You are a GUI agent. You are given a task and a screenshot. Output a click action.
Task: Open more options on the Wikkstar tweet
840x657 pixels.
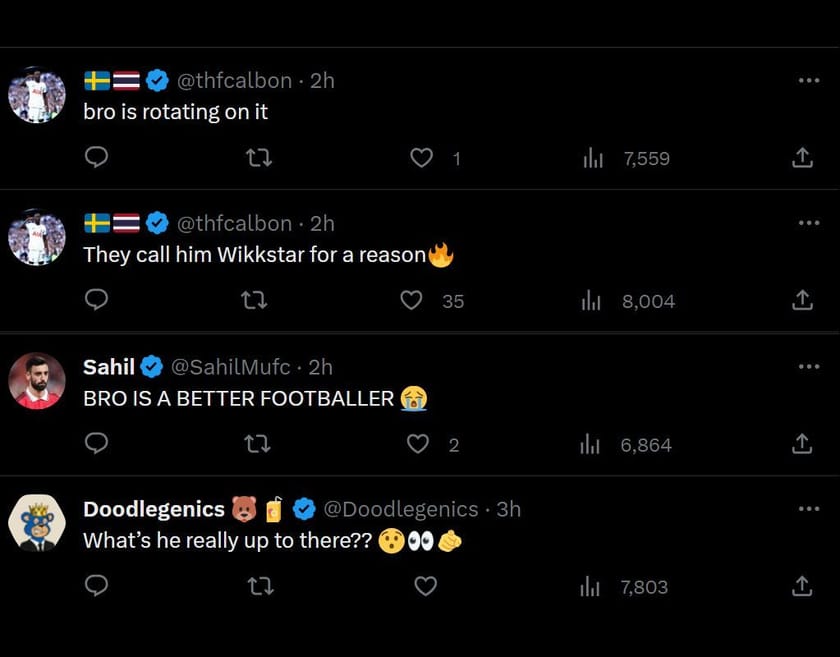pos(809,223)
